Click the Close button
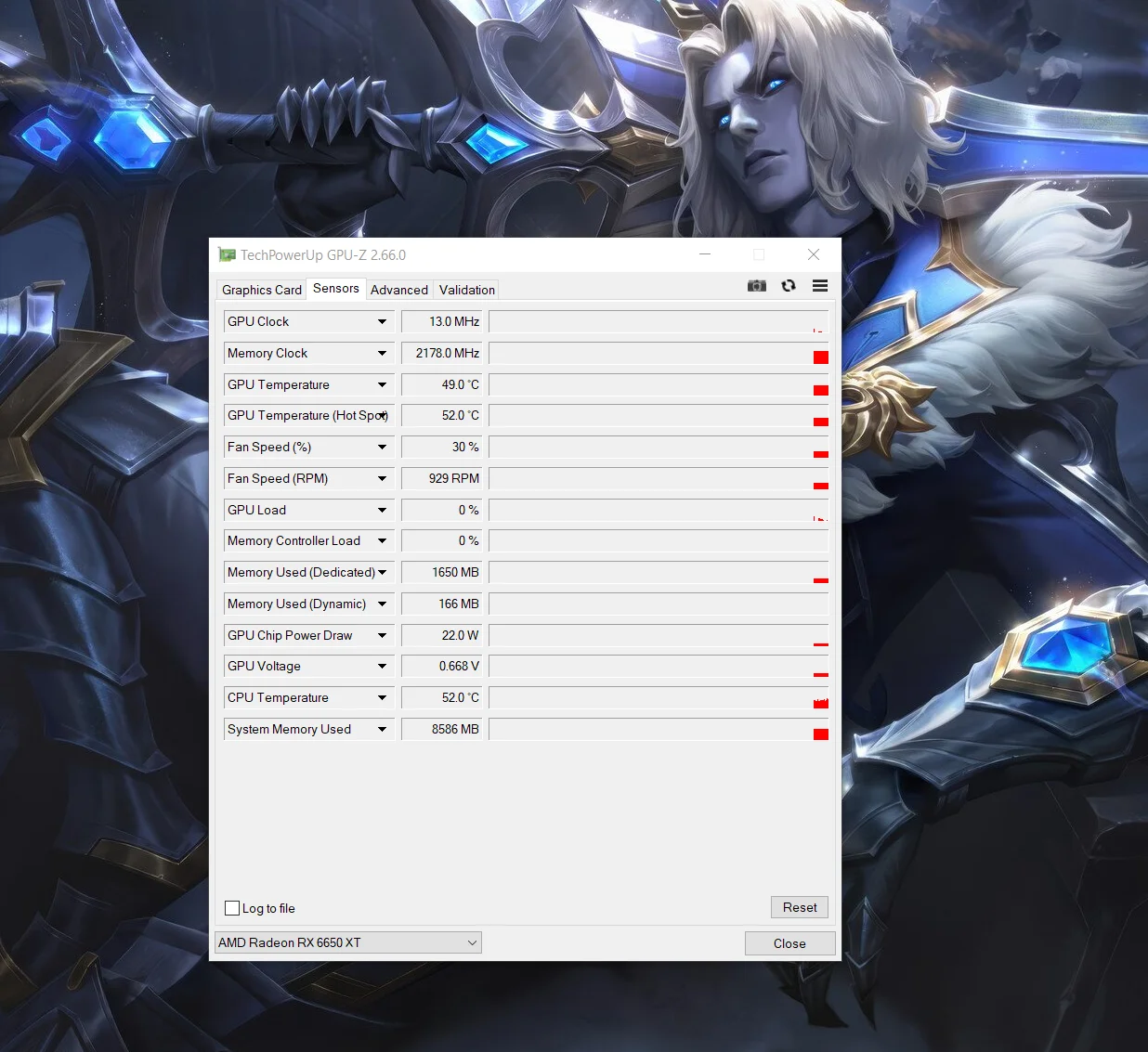The image size is (1148, 1052). tap(789, 943)
